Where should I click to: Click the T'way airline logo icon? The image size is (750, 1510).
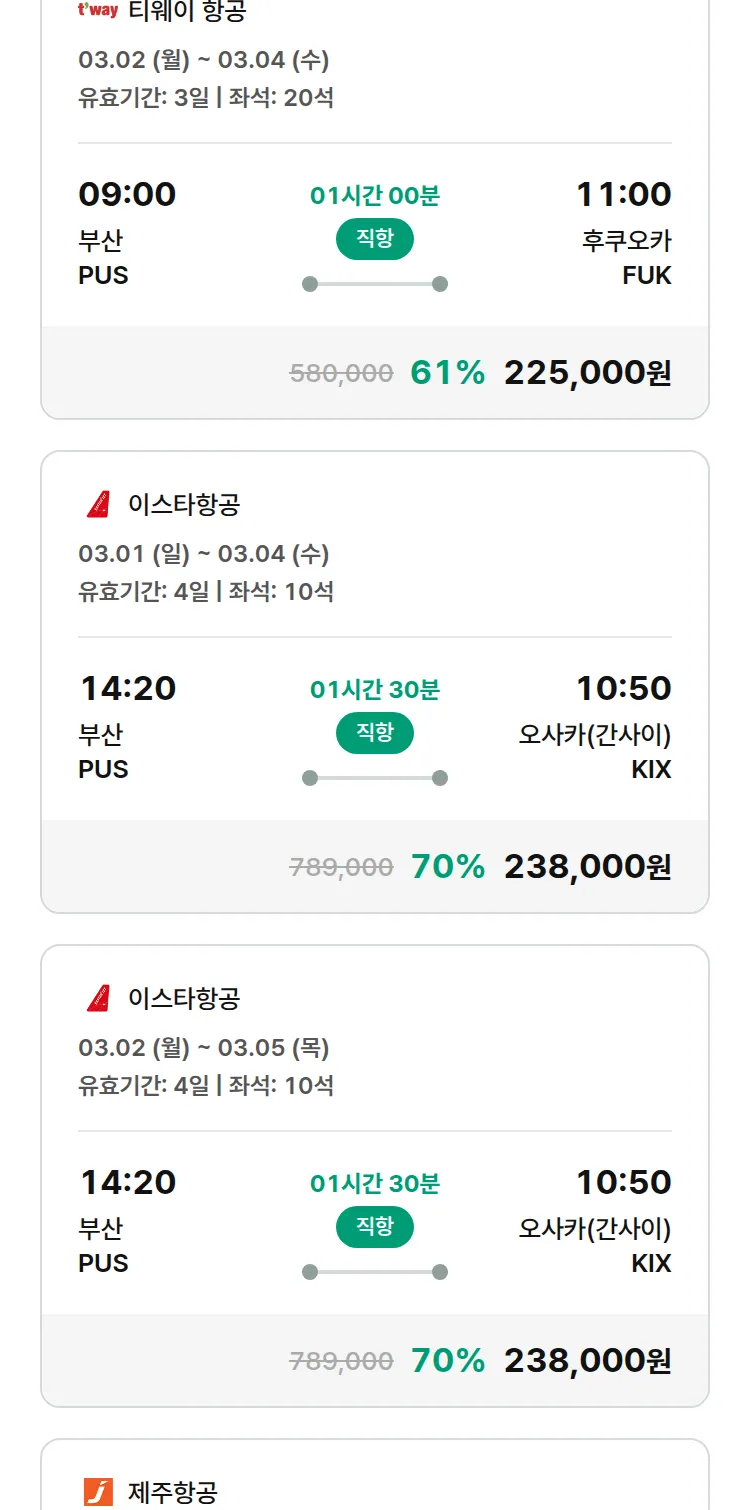tap(97, 11)
